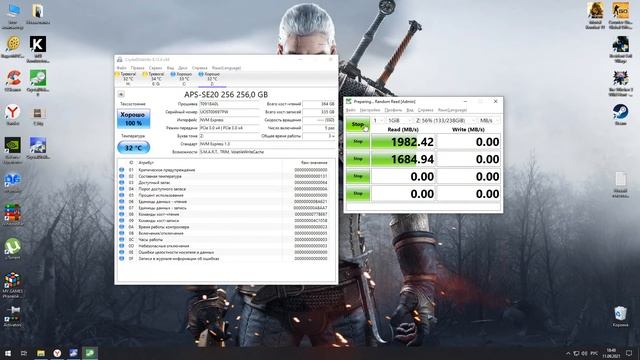This screenshot has width=640, height=360.
Task: Open the black K desktop icon
Action: click(x=38, y=49)
